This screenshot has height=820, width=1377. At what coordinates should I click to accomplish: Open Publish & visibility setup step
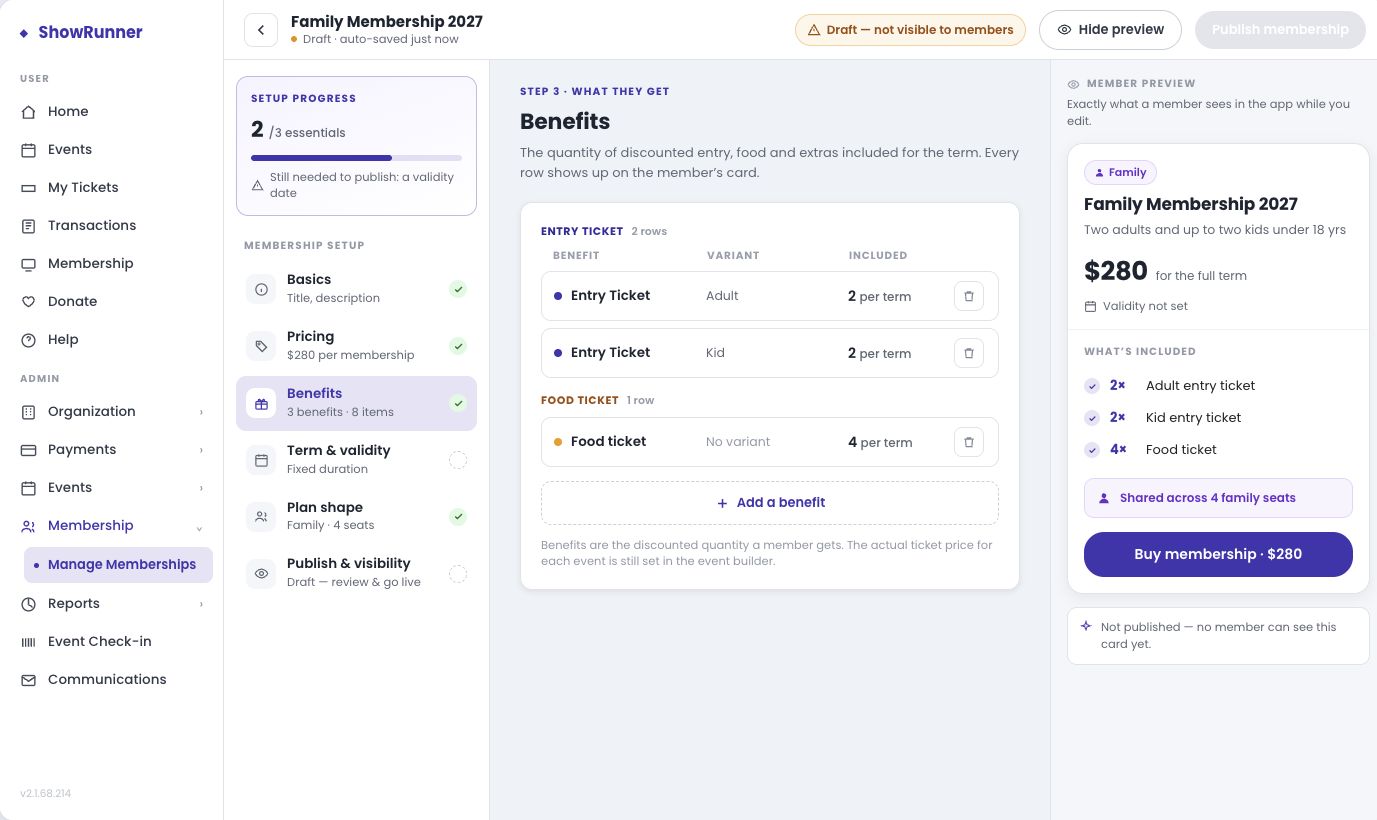tap(356, 573)
